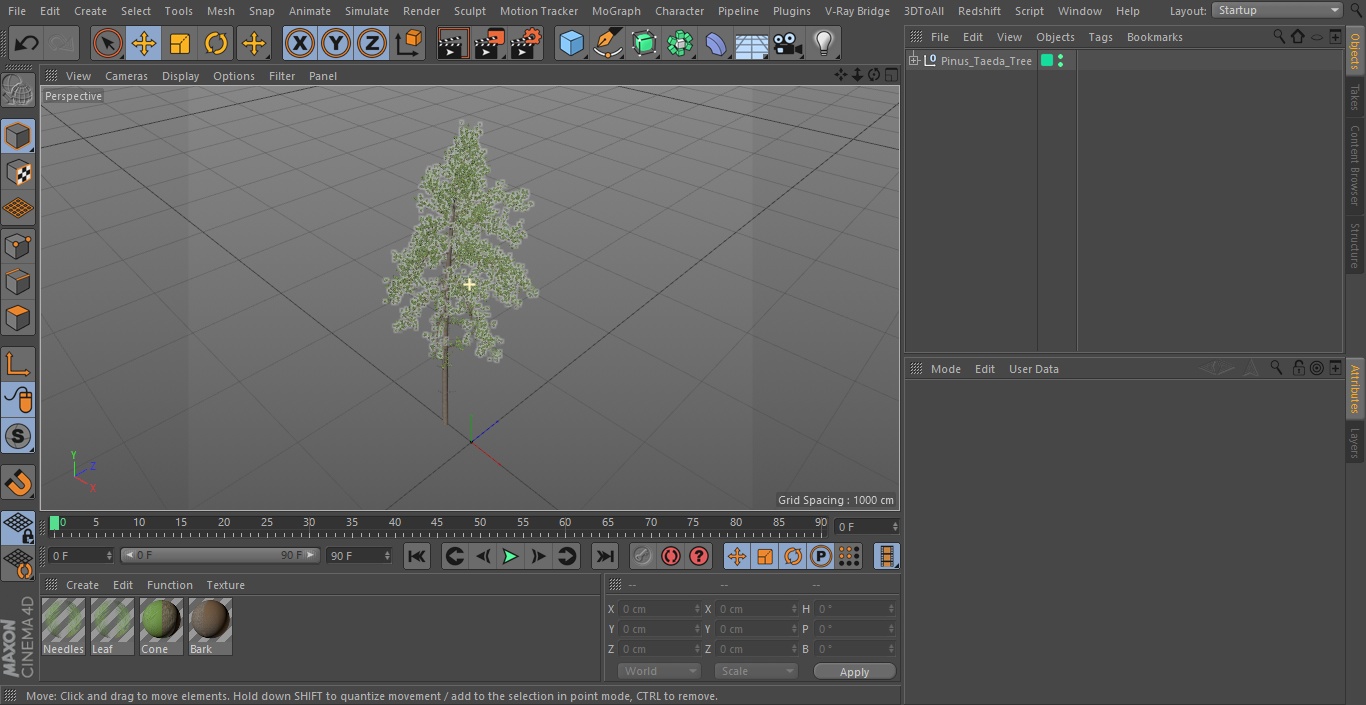The width and height of the screenshot is (1366, 705).
Task: Expand the Pinus_Taeda_Tree object
Action: tap(913, 61)
